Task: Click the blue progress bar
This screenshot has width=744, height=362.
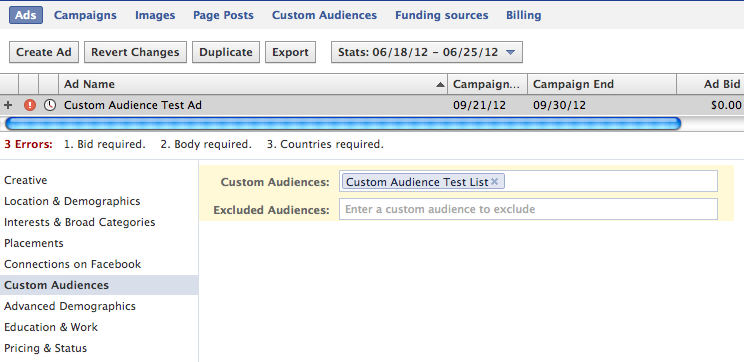Action: pos(343,124)
